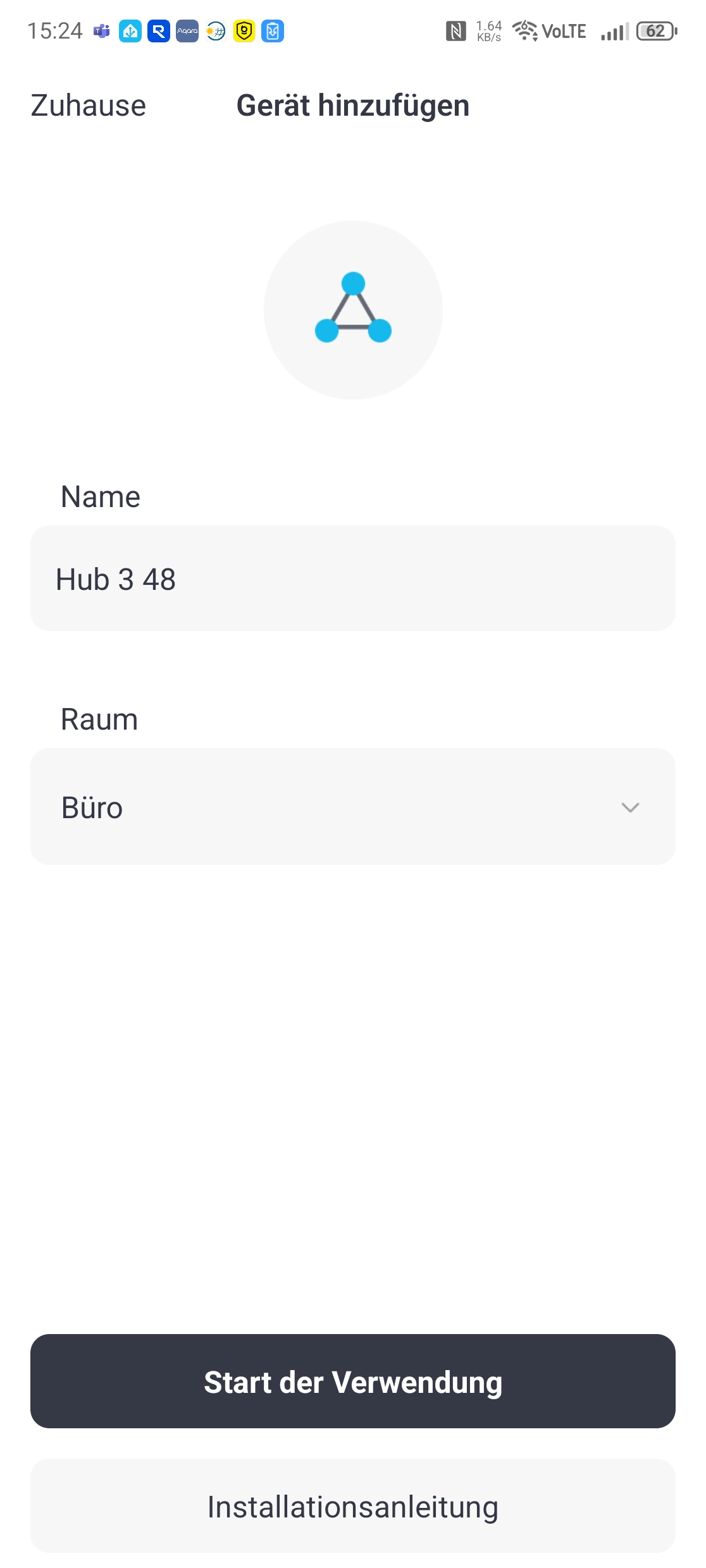Screen dimensions: 706x1568
Task: Tap the yellow shield notification icon
Action: click(x=244, y=31)
